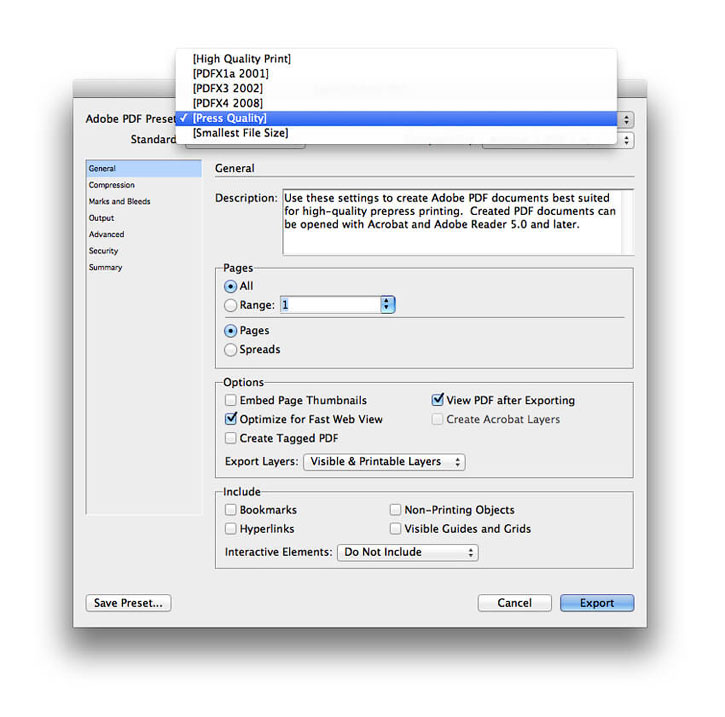The width and height of the screenshot is (725, 717).
Task: Open the Security settings panel
Action: [144, 251]
